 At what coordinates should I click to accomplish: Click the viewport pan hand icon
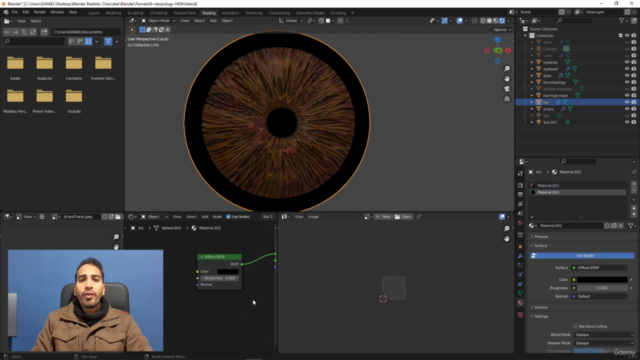click(x=507, y=79)
